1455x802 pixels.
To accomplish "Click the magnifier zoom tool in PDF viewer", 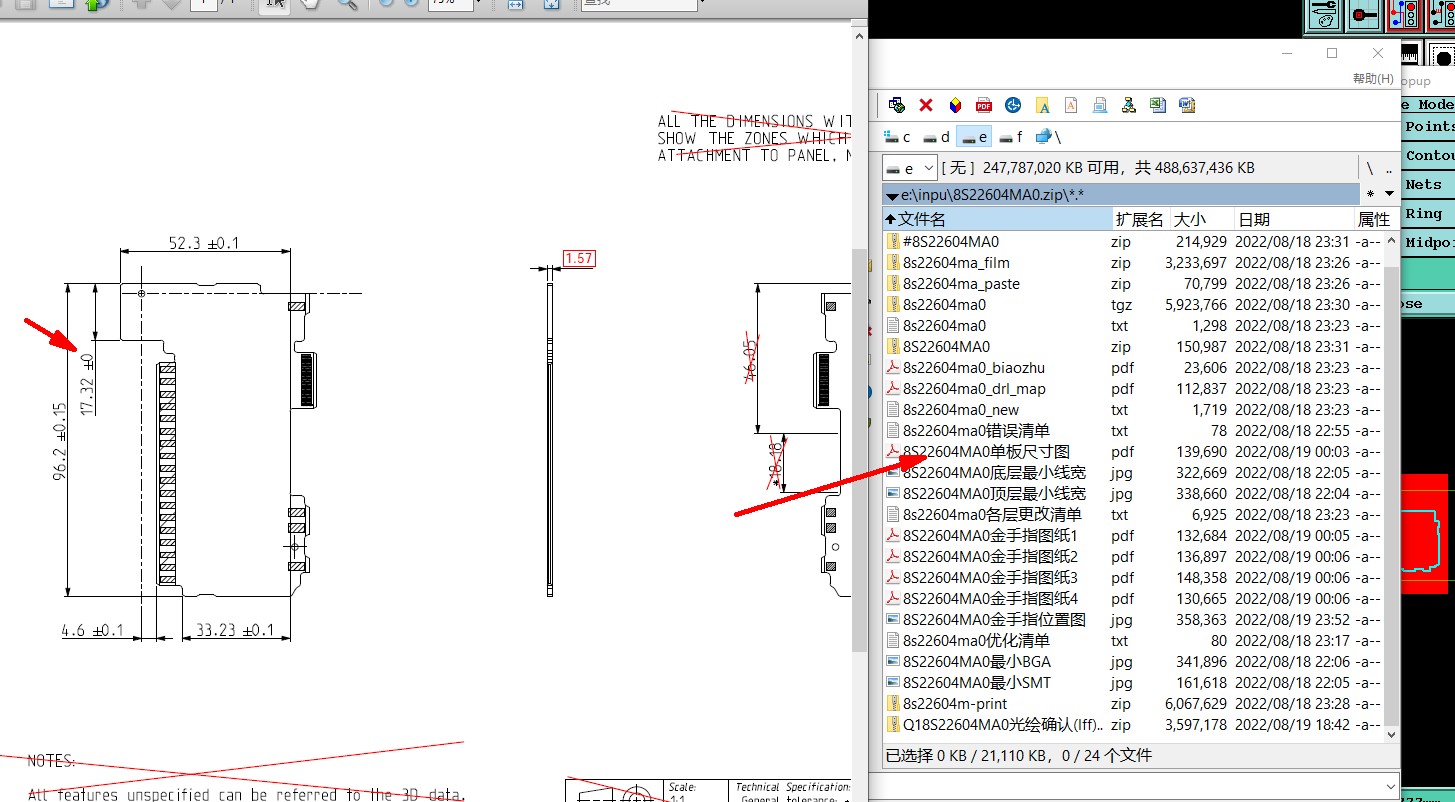I will (347, 4).
